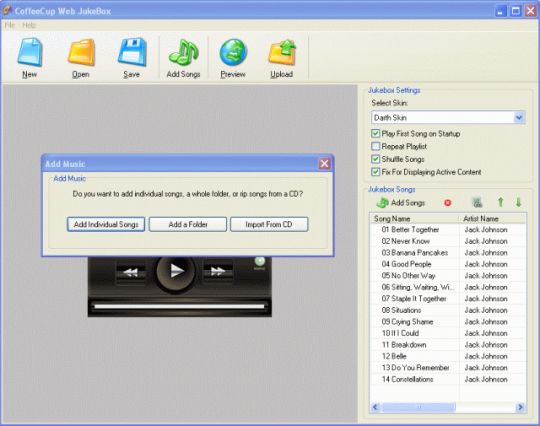
Task: Click the Add Individual Songs button
Action: pyautogui.click(x=106, y=225)
